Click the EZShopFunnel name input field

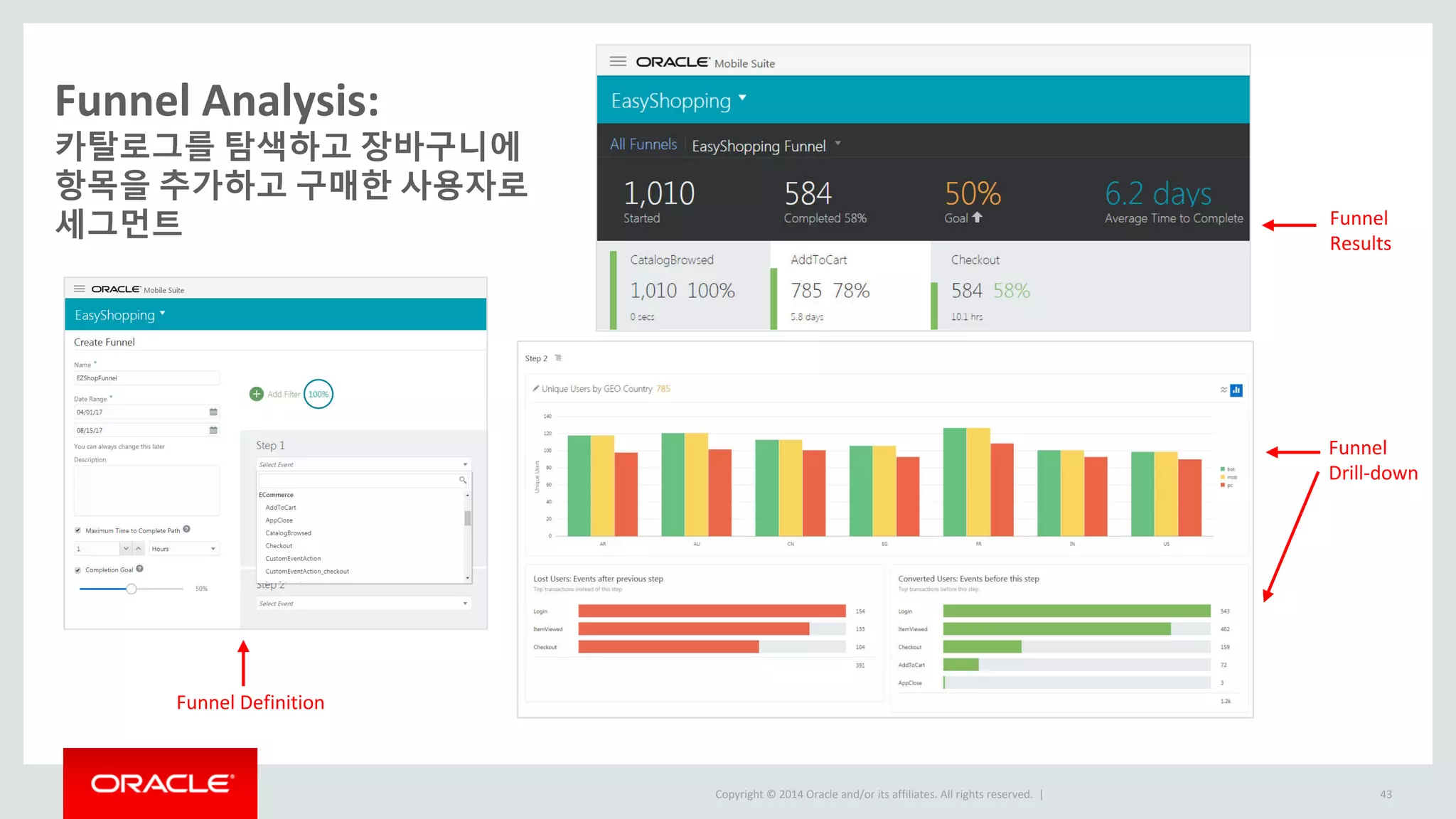pos(146,378)
